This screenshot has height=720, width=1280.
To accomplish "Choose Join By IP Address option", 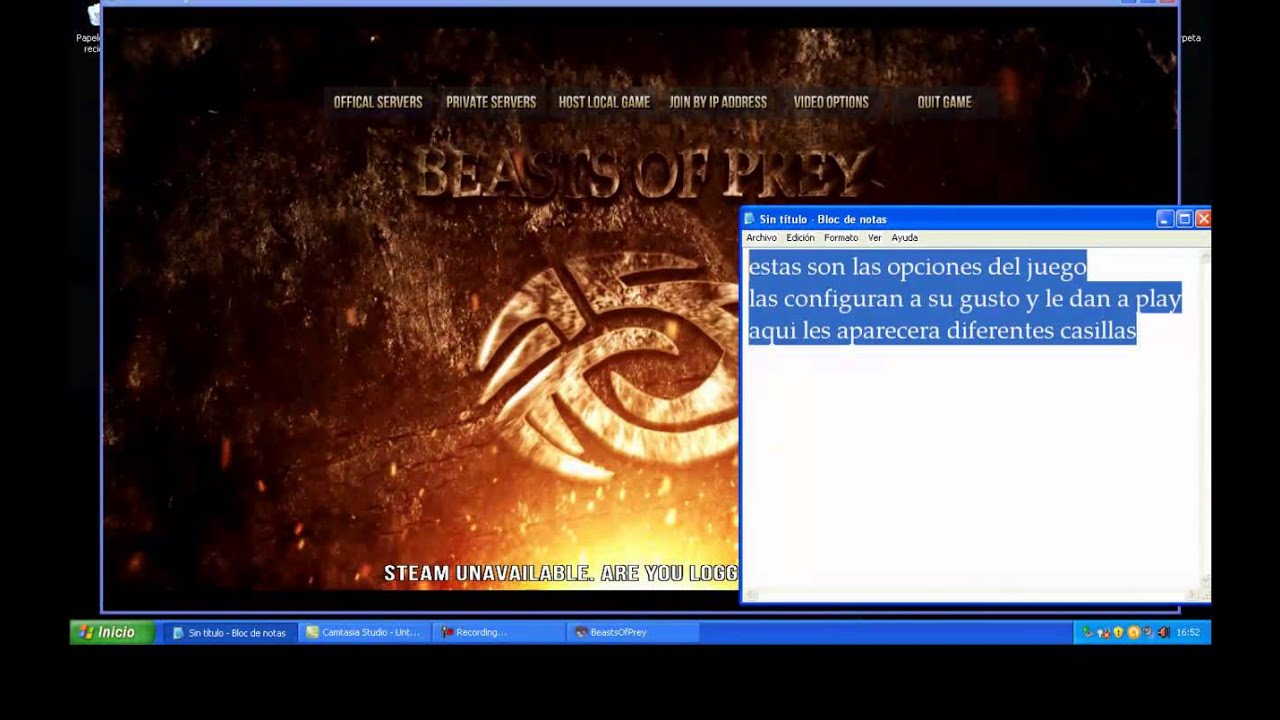I will 718,102.
